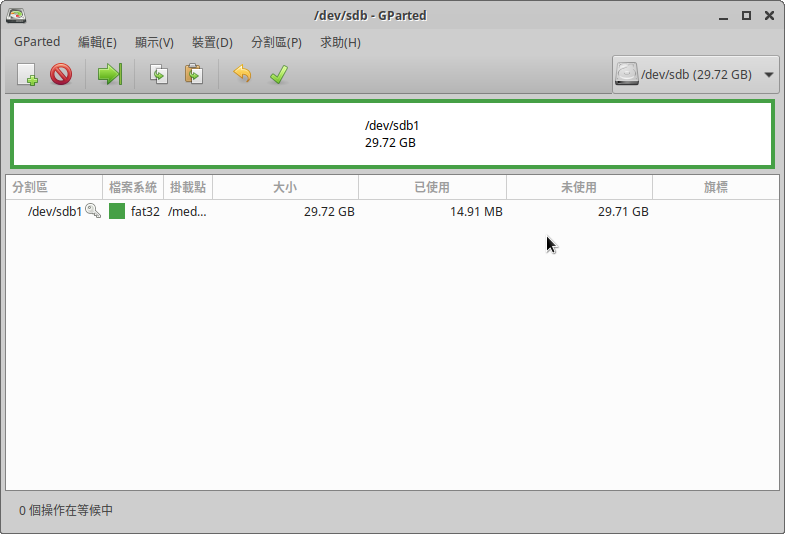Click the red delete partition icon

coord(61,74)
